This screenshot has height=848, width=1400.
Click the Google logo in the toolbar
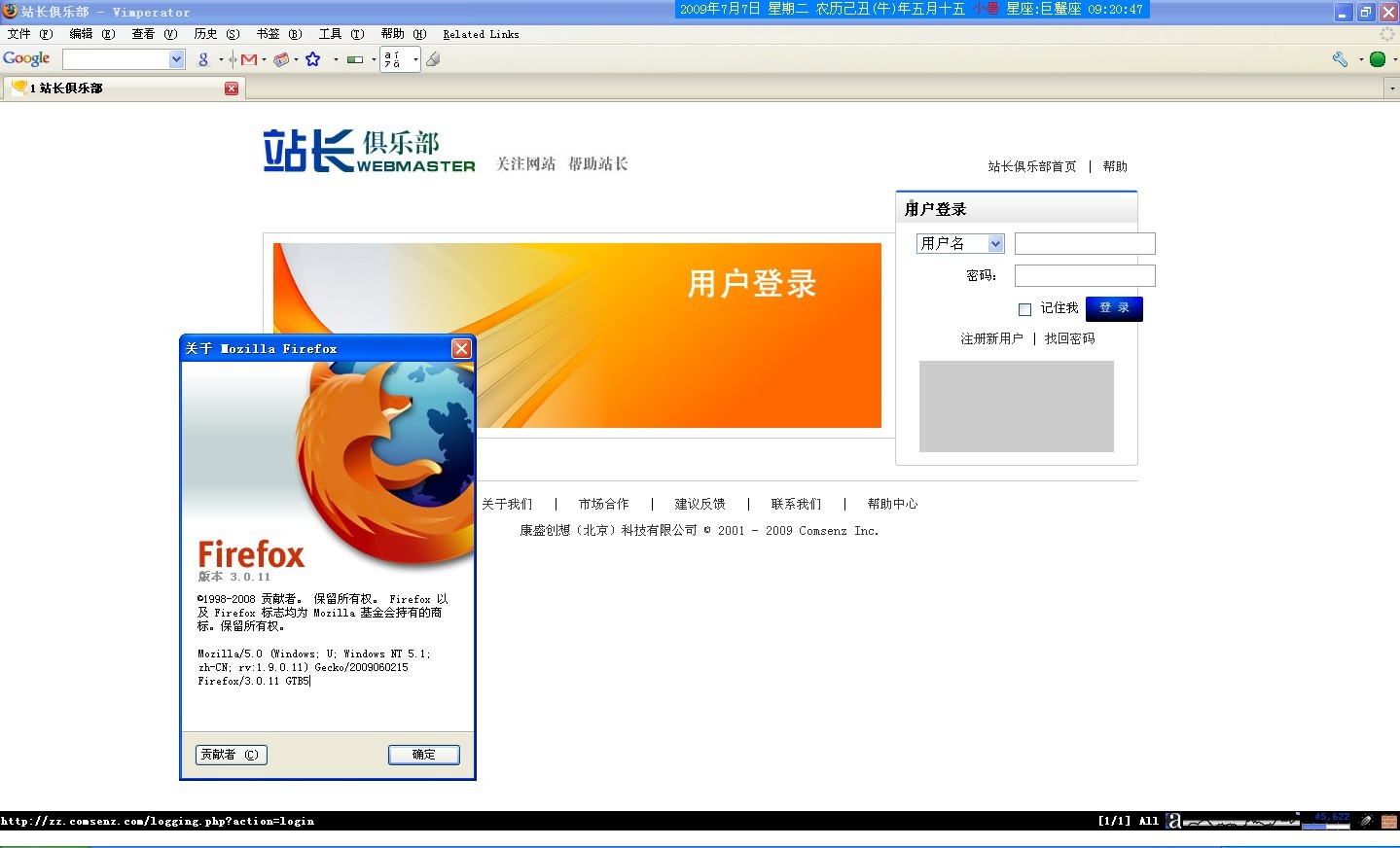[26, 58]
